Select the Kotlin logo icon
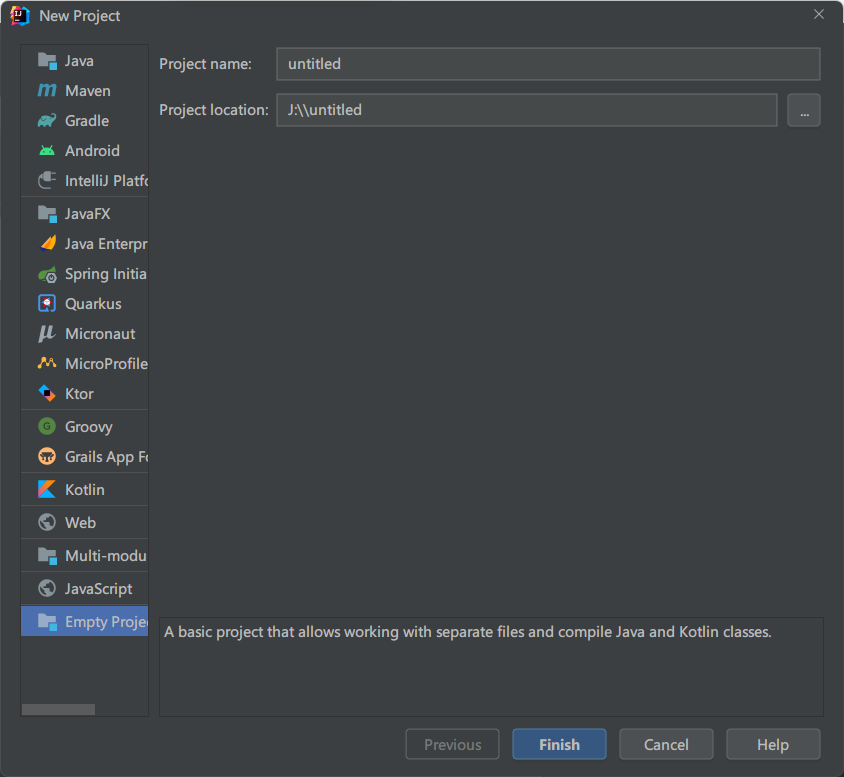The width and height of the screenshot is (844, 777). pos(47,490)
